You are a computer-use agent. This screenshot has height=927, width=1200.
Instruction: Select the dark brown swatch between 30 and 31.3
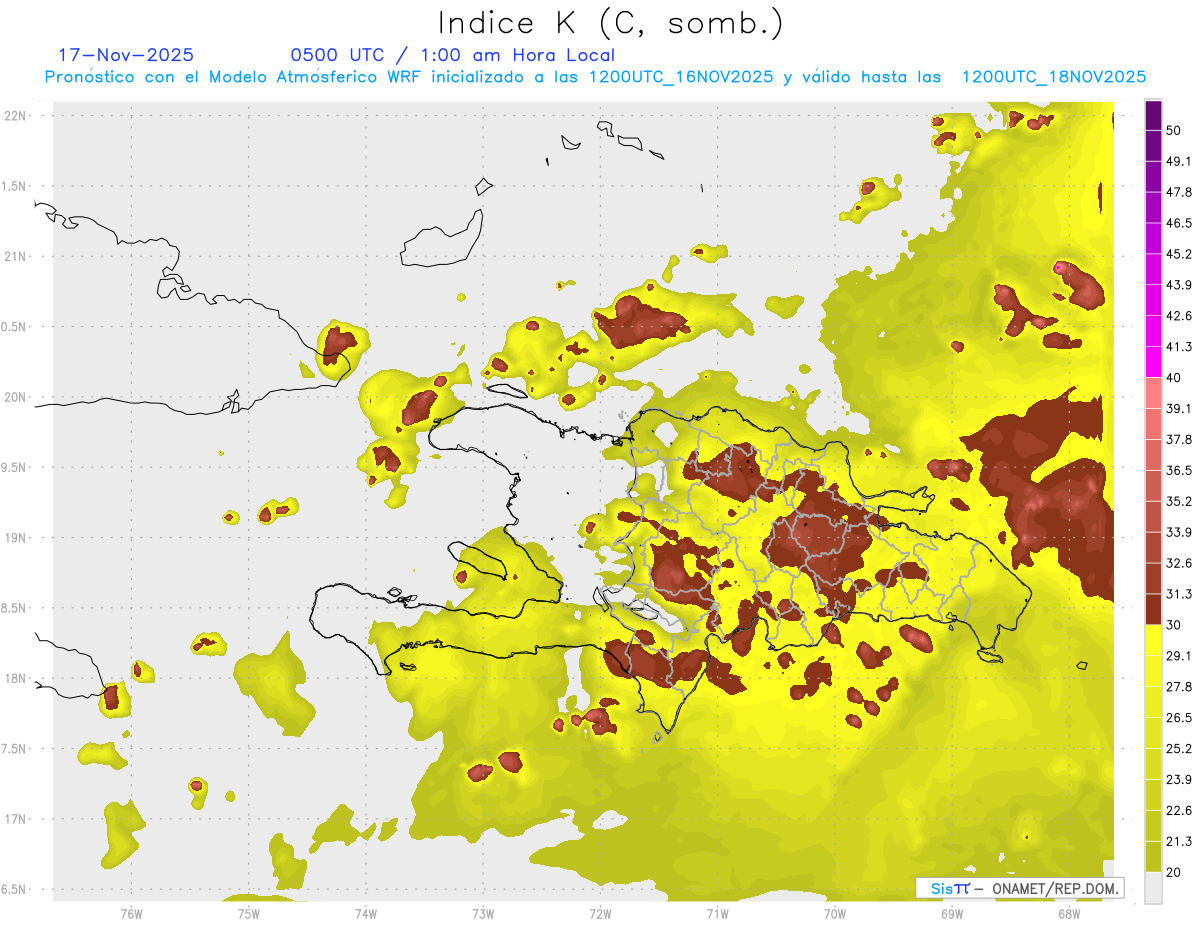tap(1154, 610)
